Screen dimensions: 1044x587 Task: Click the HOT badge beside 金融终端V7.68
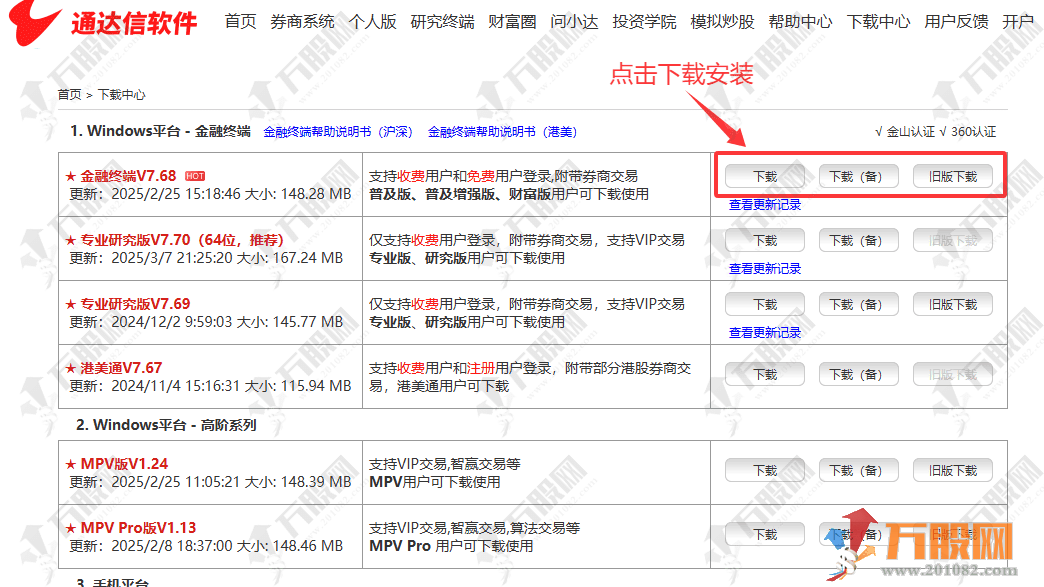click(x=194, y=176)
